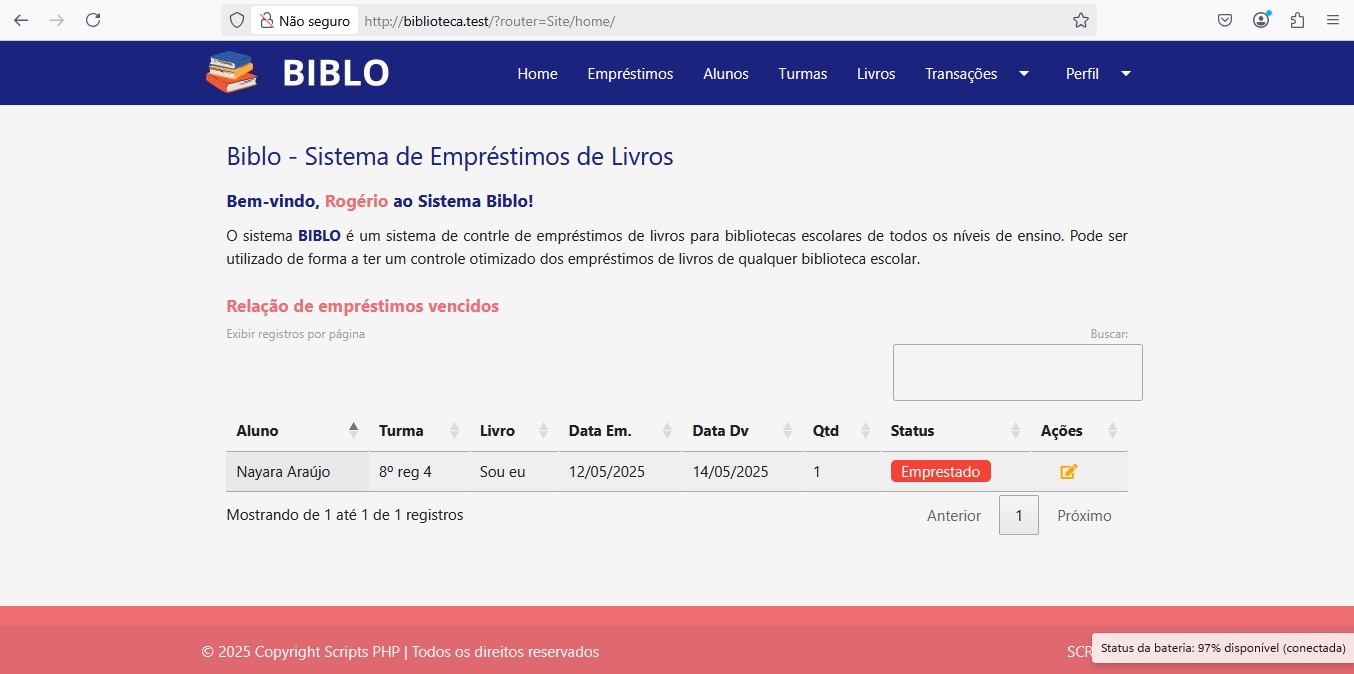The width and height of the screenshot is (1354, 674).
Task: Reload the page using the browser refresh icon
Action: (x=93, y=20)
